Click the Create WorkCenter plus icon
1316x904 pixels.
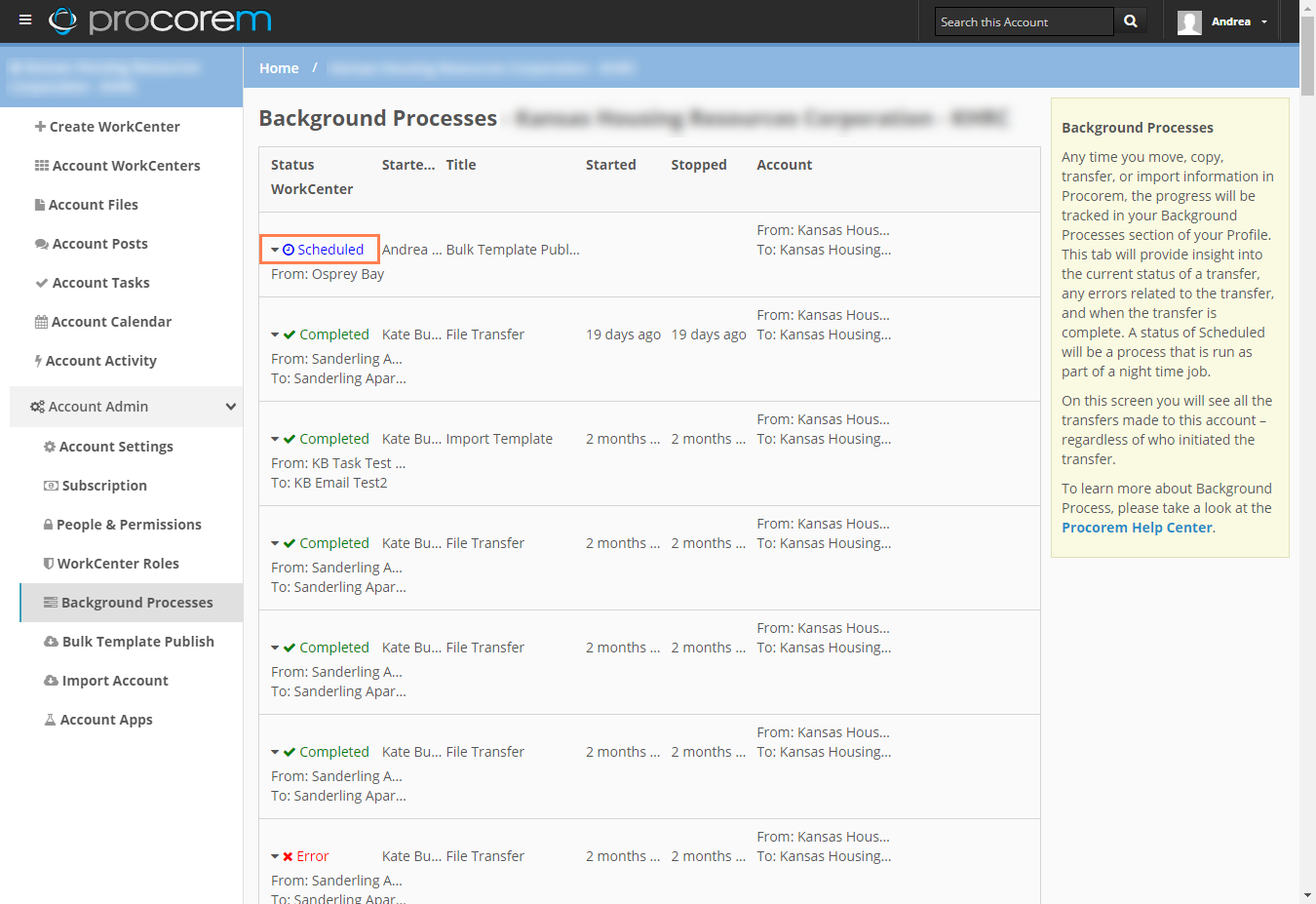point(40,127)
